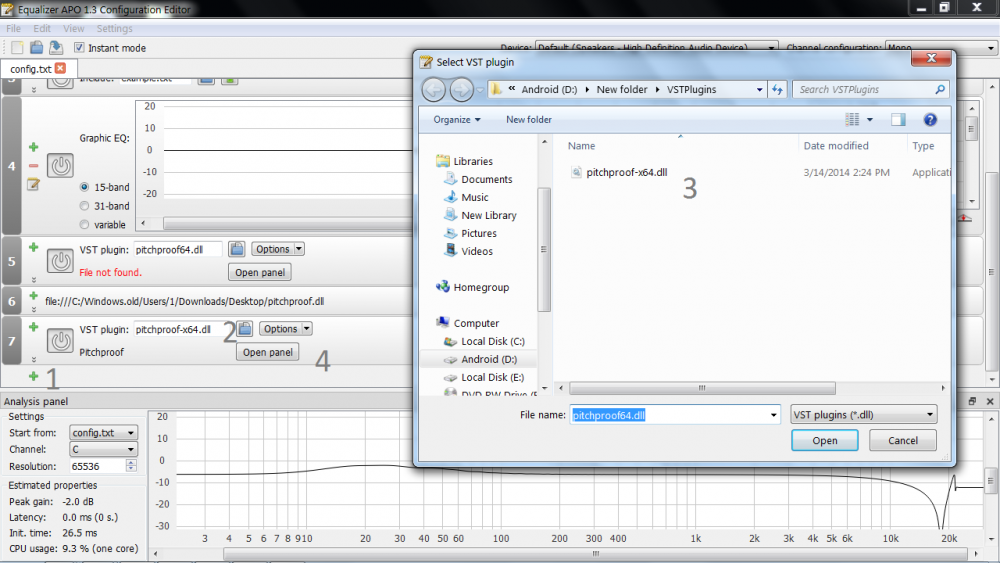1000x563 pixels.
Task: Uncheck the Instant mode checkbox
Action: 80,48
